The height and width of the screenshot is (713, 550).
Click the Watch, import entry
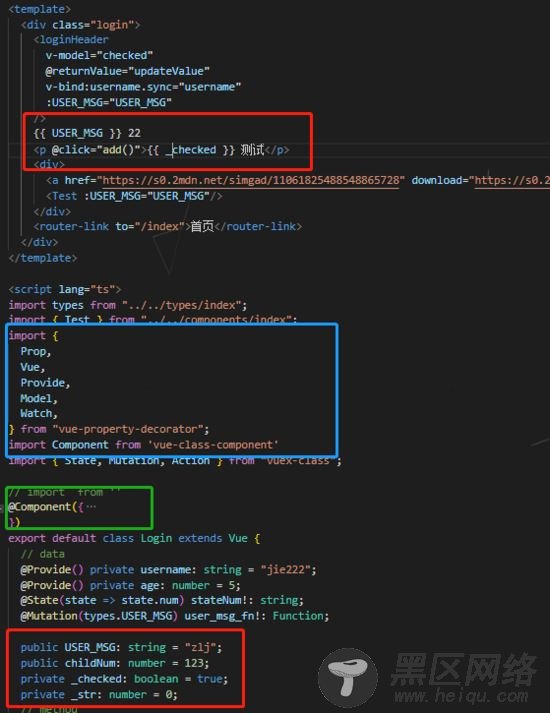(39, 413)
